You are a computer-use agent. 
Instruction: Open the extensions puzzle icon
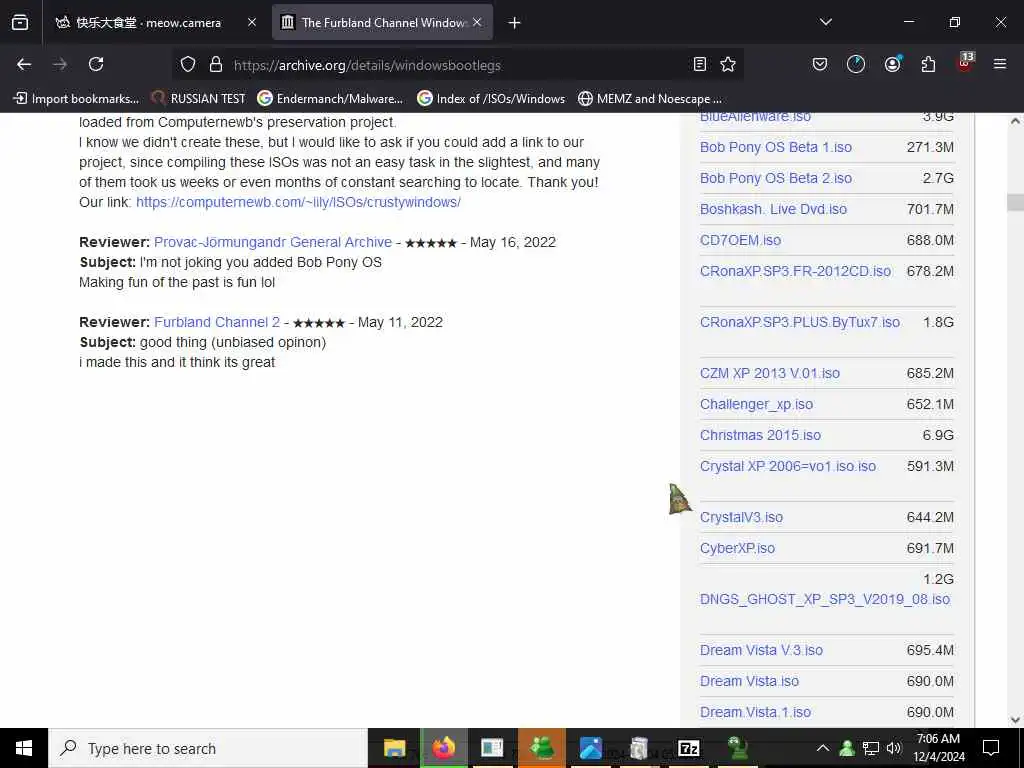tap(928, 64)
